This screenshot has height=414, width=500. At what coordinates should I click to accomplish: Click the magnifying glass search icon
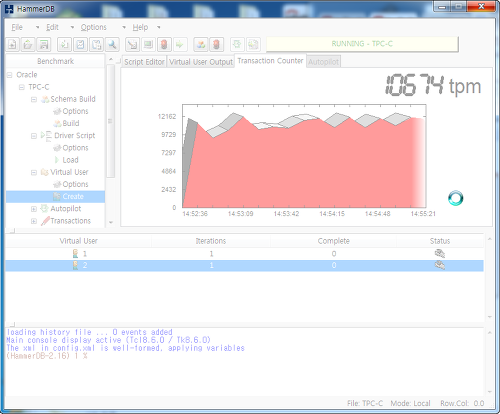click(x=112, y=44)
